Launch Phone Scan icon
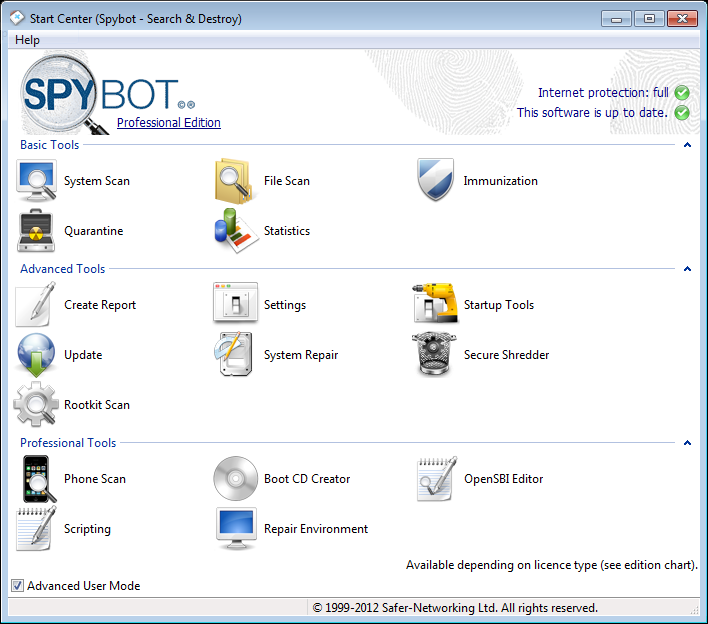 click(37, 479)
